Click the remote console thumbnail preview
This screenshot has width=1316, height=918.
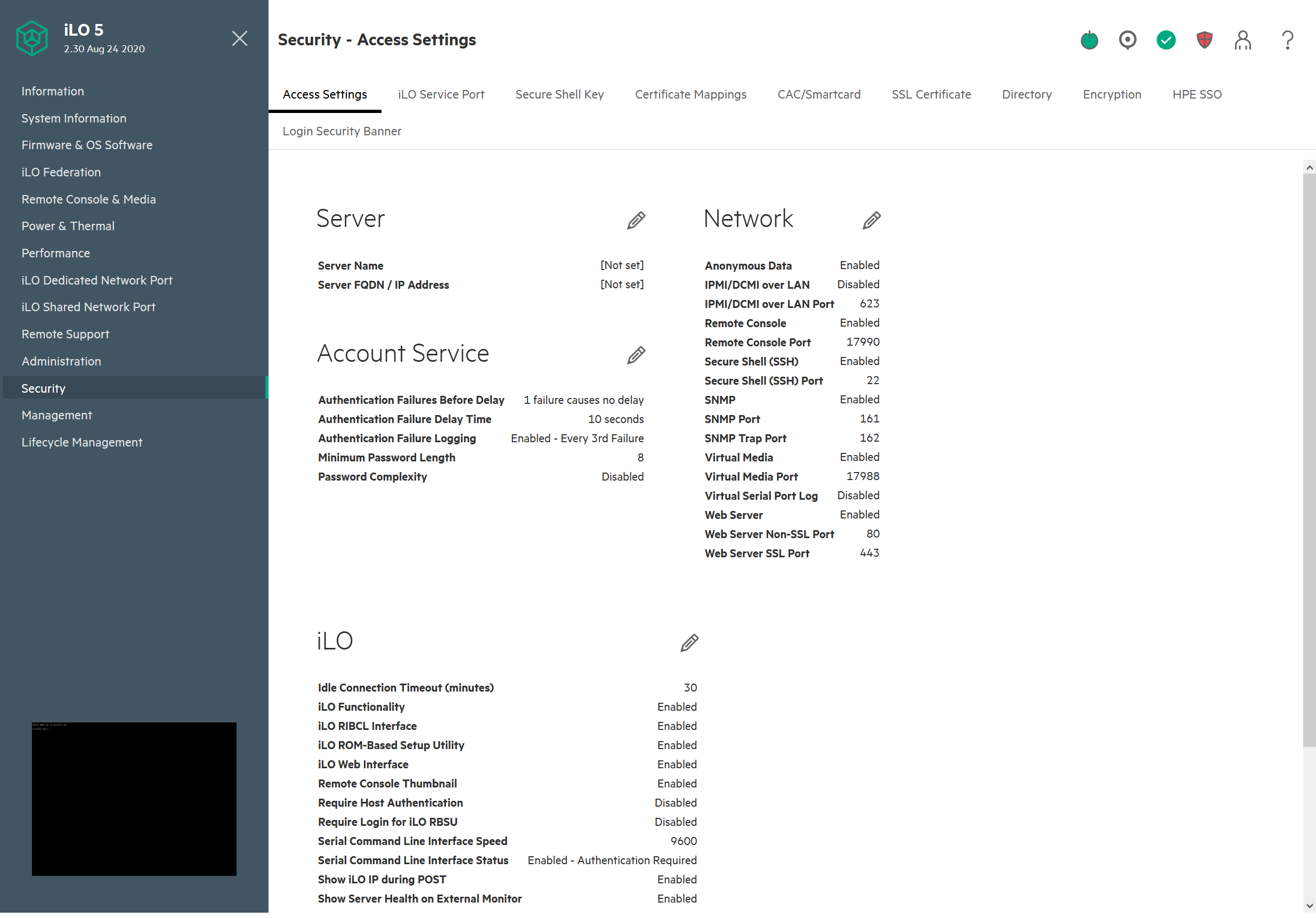[134, 798]
